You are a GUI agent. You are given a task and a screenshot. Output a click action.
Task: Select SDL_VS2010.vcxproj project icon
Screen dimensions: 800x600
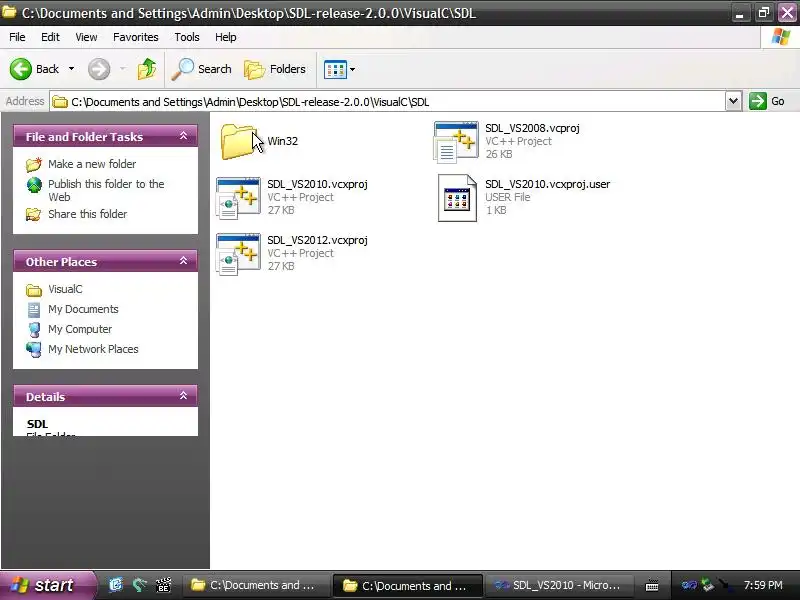pos(238,198)
